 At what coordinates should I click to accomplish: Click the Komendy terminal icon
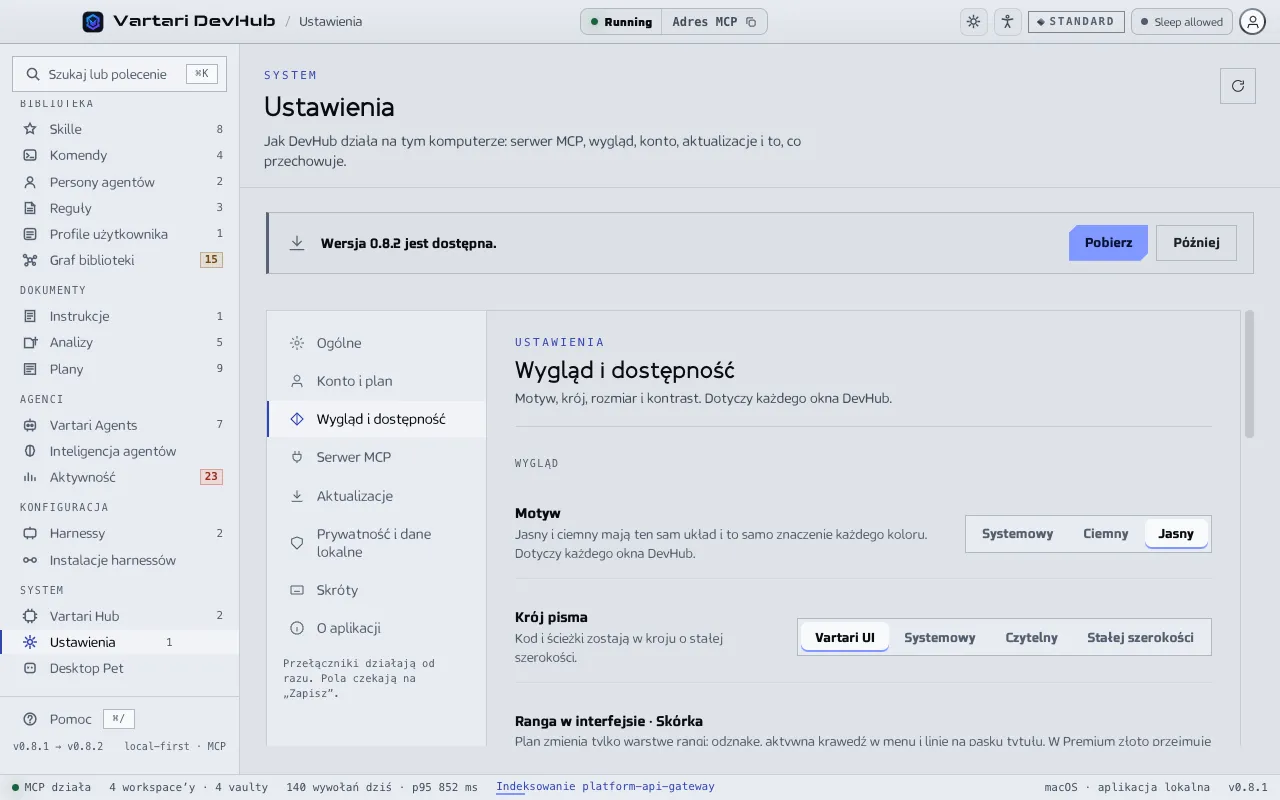(30, 155)
